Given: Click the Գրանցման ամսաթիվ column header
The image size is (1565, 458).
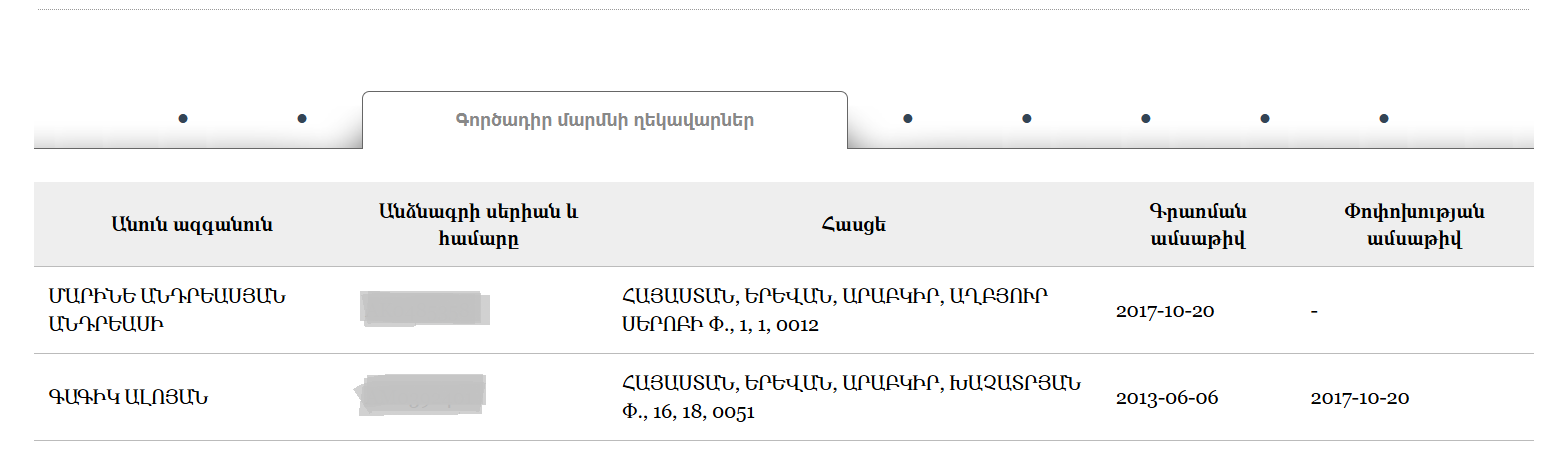Looking at the screenshot, I should [x=1198, y=225].
